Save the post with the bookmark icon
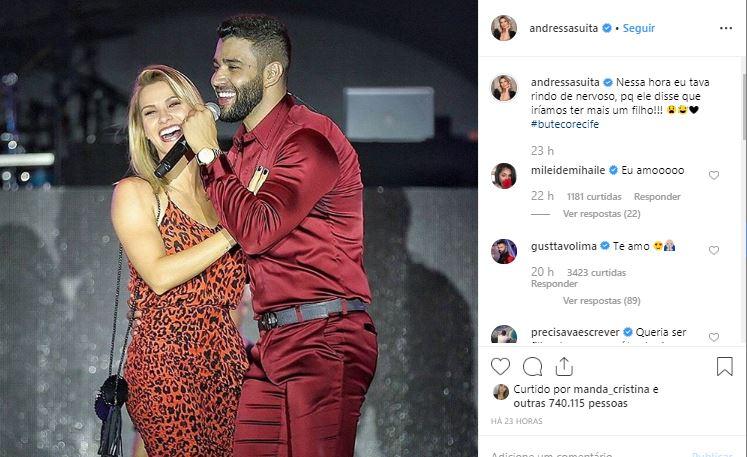 [725, 366]
